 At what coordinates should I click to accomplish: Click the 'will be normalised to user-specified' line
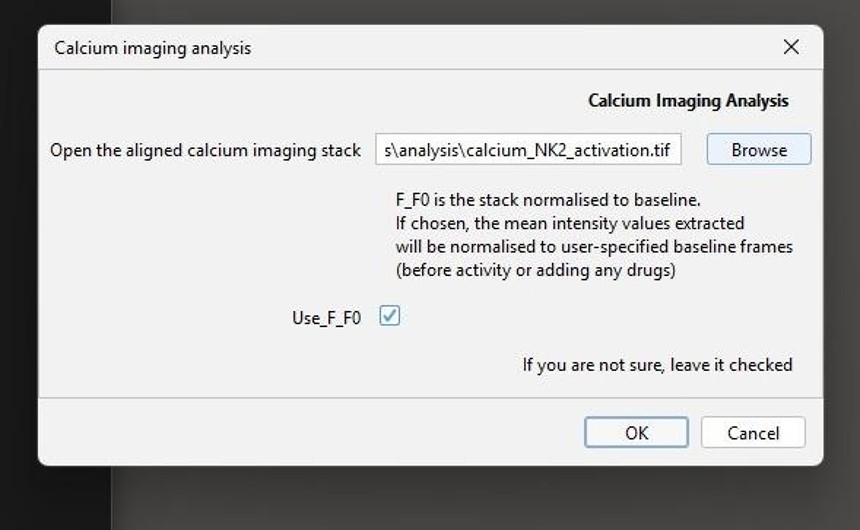click(594, 247)
